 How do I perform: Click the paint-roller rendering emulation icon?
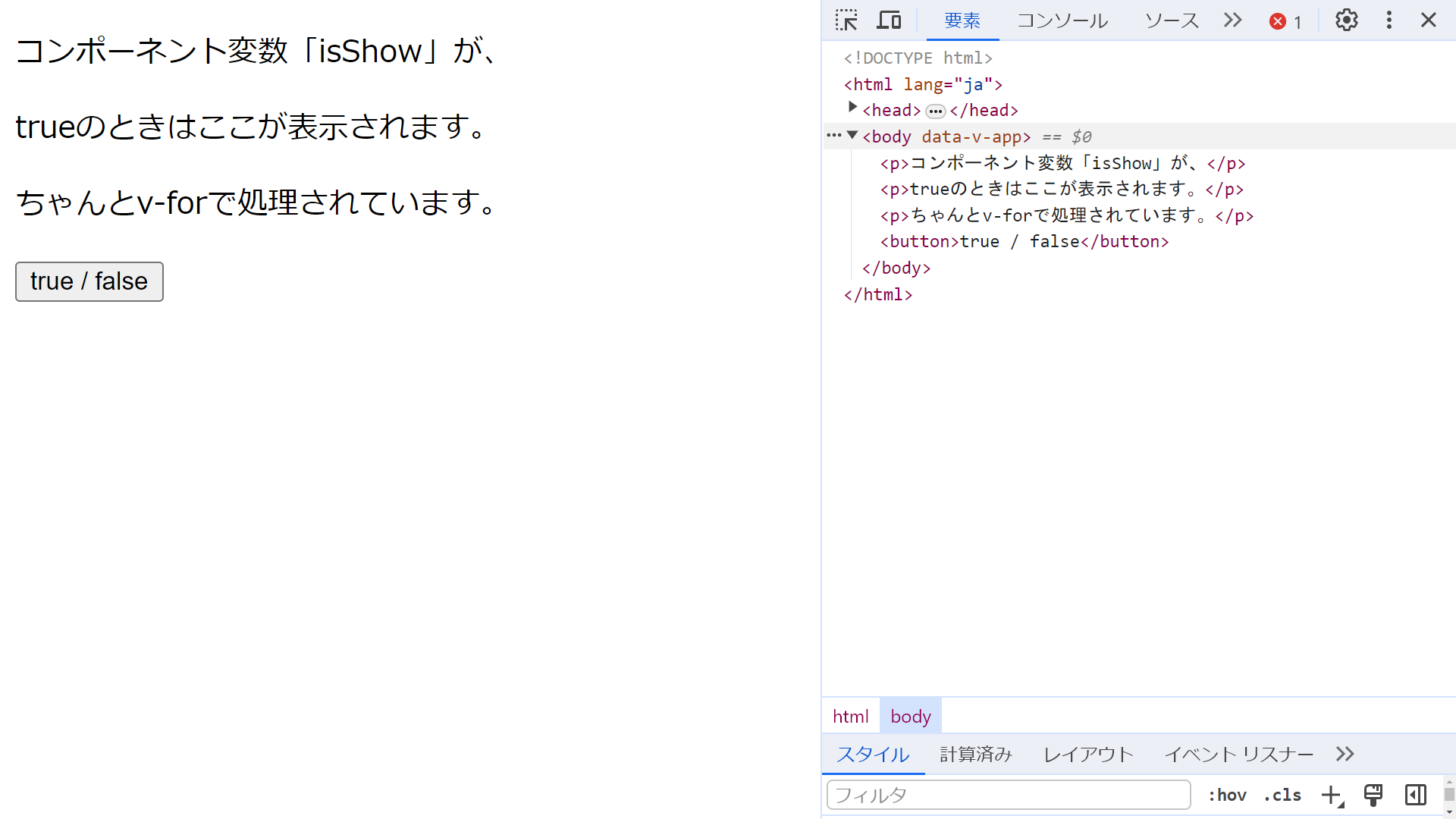tap(1373, 795)
